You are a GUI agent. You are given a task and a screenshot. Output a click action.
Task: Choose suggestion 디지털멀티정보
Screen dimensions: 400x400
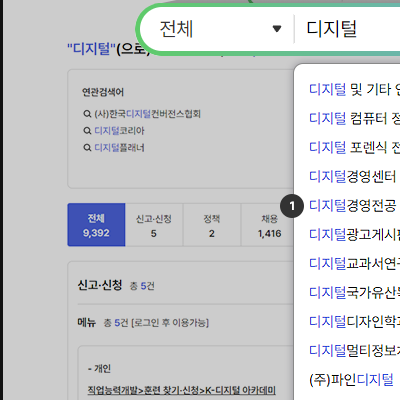pyautogui.click(x=354, y=350)
